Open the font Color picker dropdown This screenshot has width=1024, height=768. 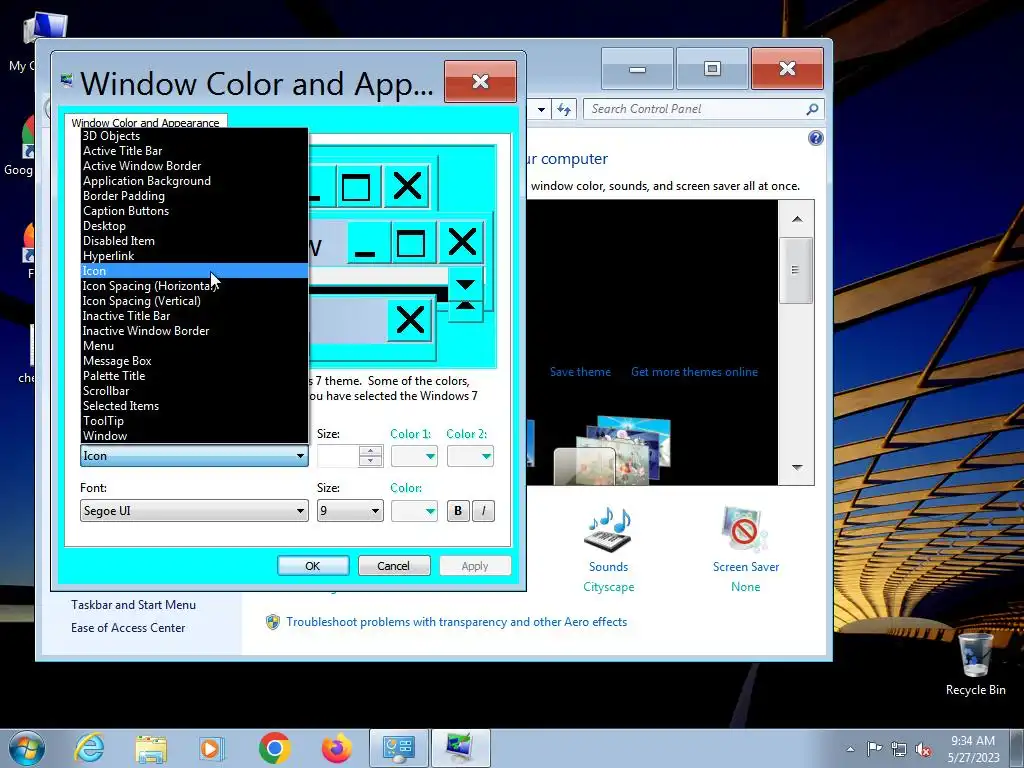414,511
